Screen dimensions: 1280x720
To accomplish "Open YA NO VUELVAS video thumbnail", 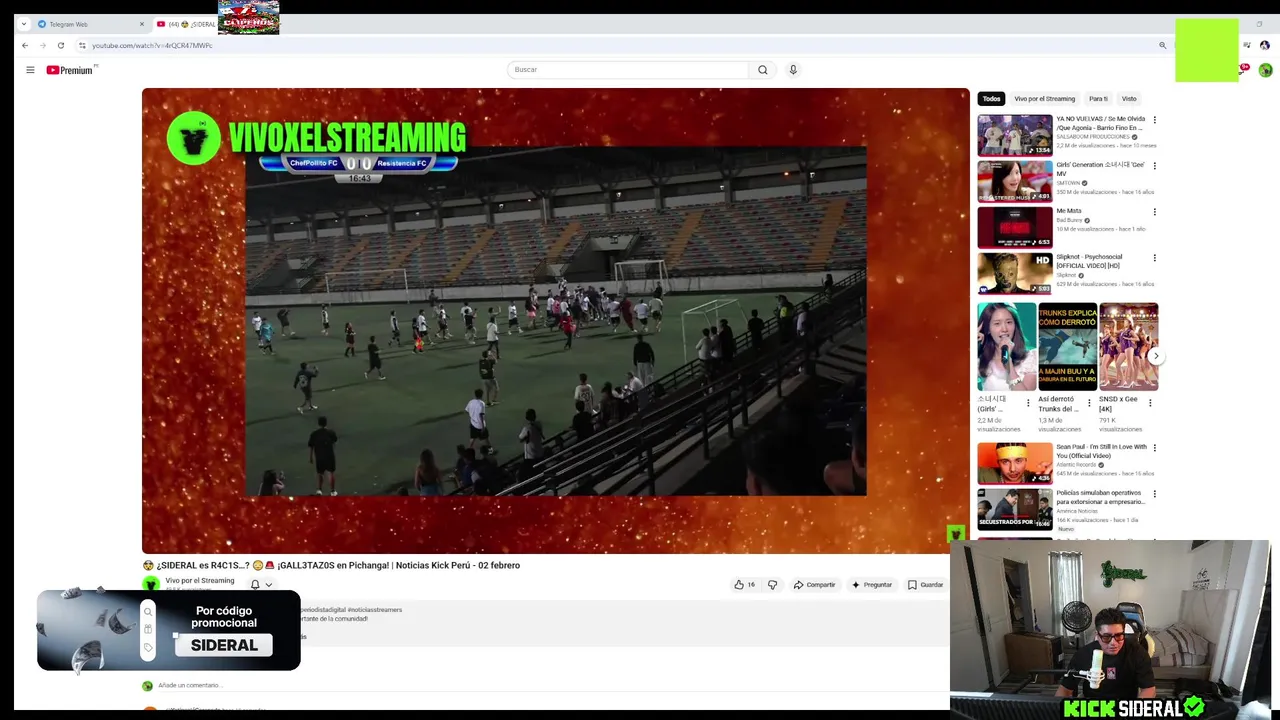I will (x=1015, y=135).
